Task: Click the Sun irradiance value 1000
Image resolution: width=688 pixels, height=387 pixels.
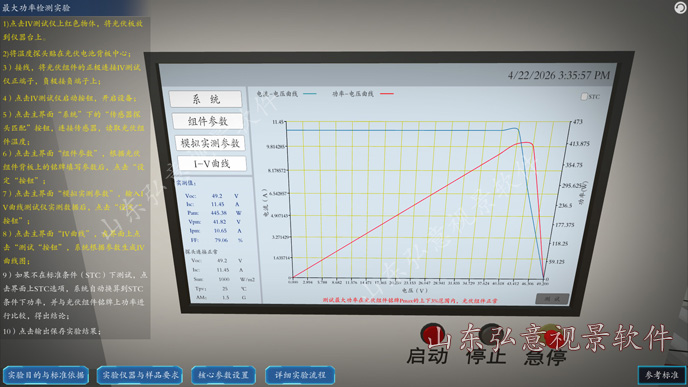Action: (224, 279)
